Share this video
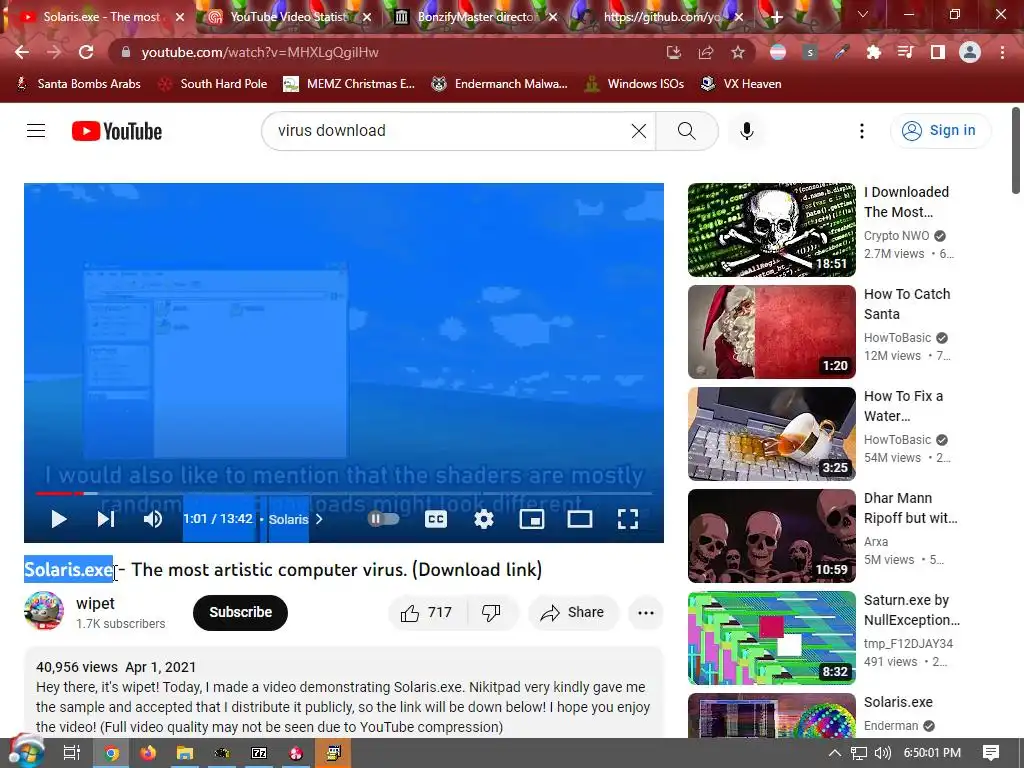 573,613
